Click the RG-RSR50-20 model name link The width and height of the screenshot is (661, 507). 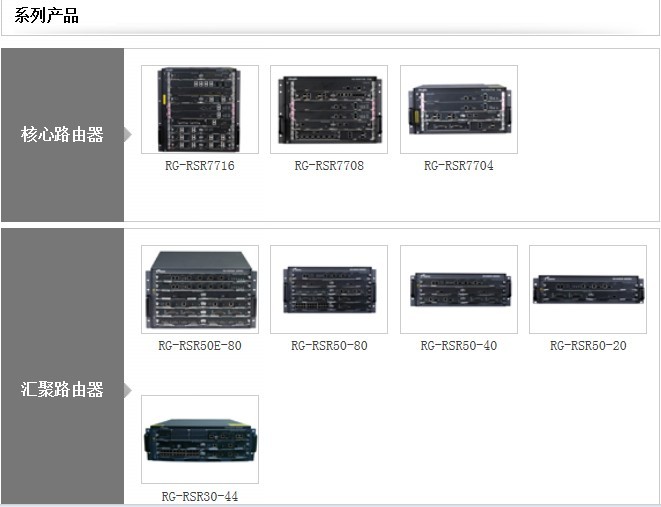[x=588, y=346]
